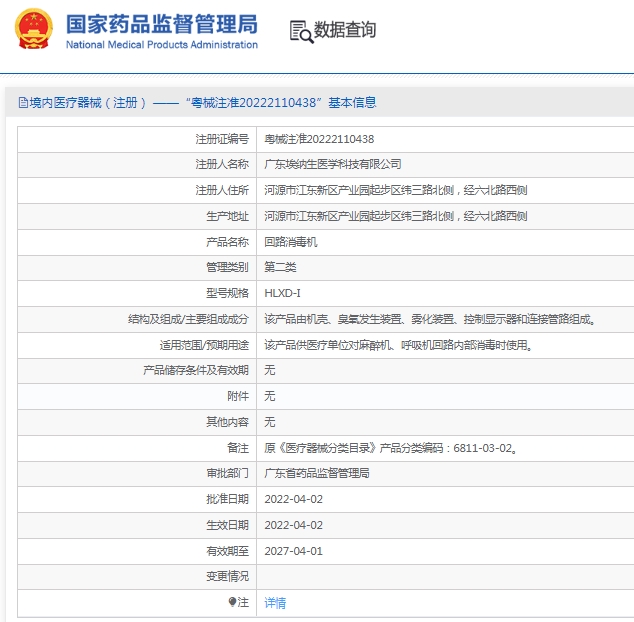Click the 有效期至 label

coord(227,551)
